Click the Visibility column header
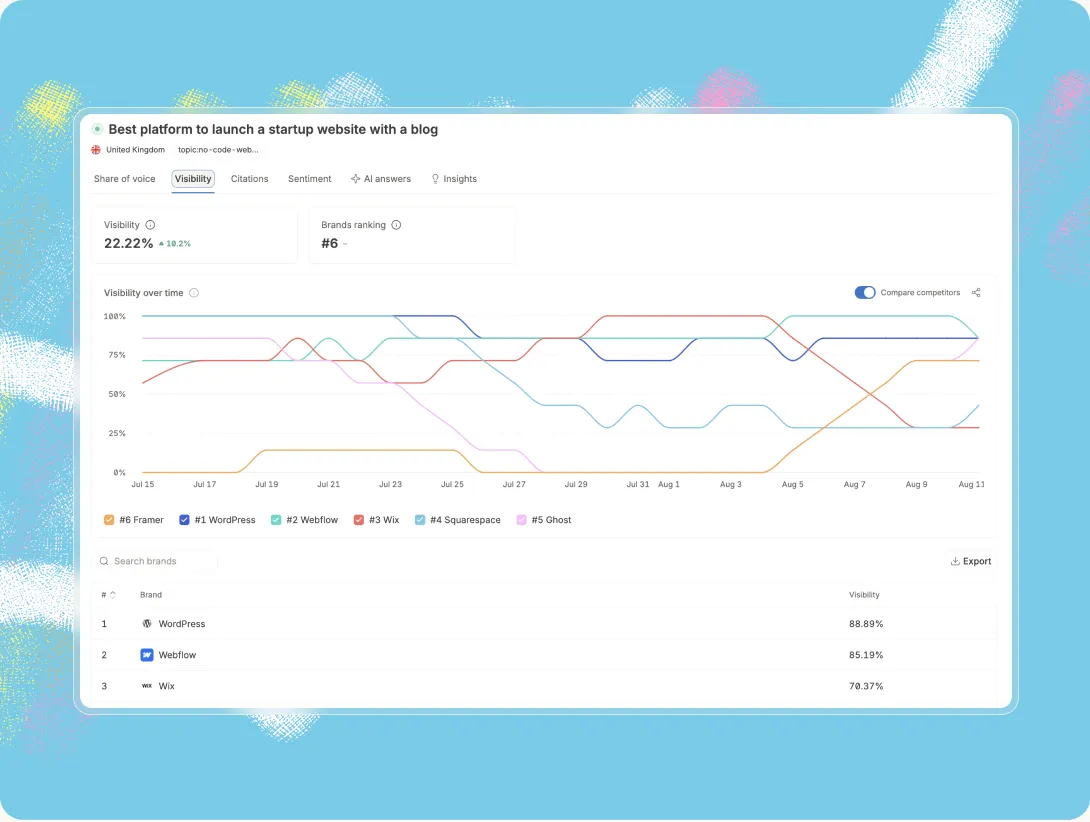Image resolution: width=1090 pixels, height=822 pixels. point(864,595)
